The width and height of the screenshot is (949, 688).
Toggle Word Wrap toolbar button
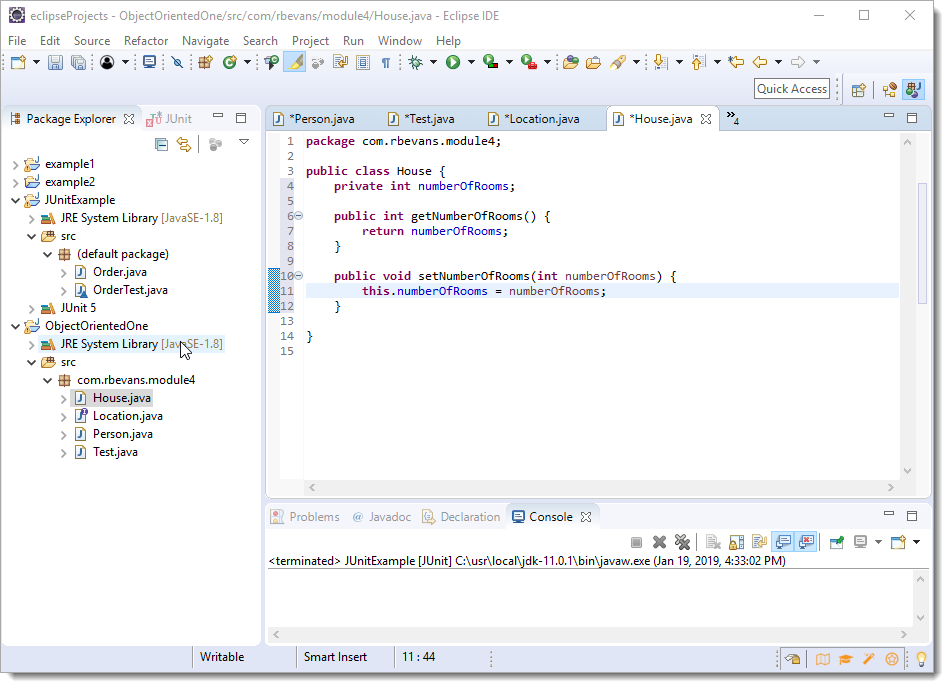[340, 62]
